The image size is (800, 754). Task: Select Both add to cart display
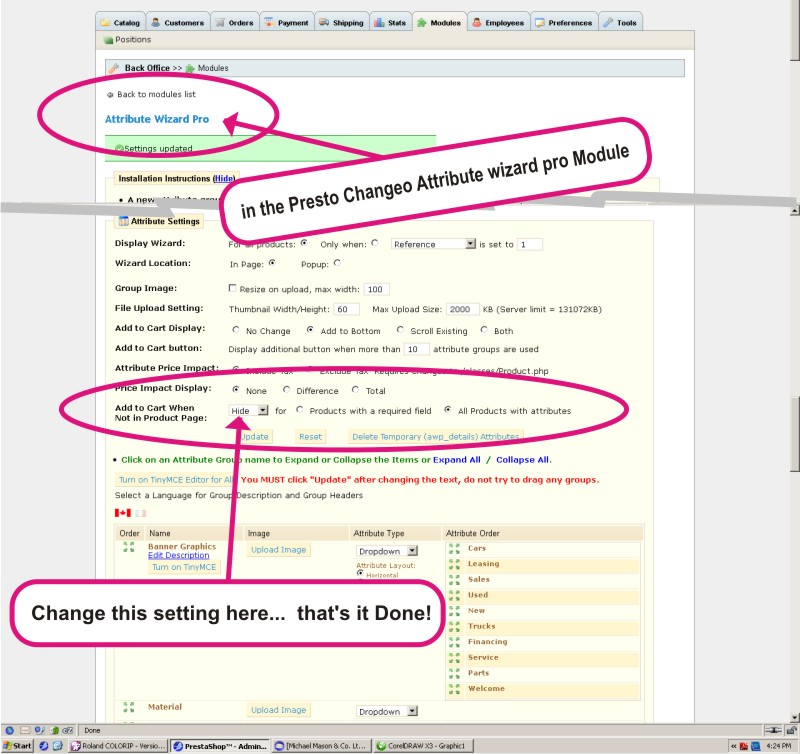click(484, 330)
